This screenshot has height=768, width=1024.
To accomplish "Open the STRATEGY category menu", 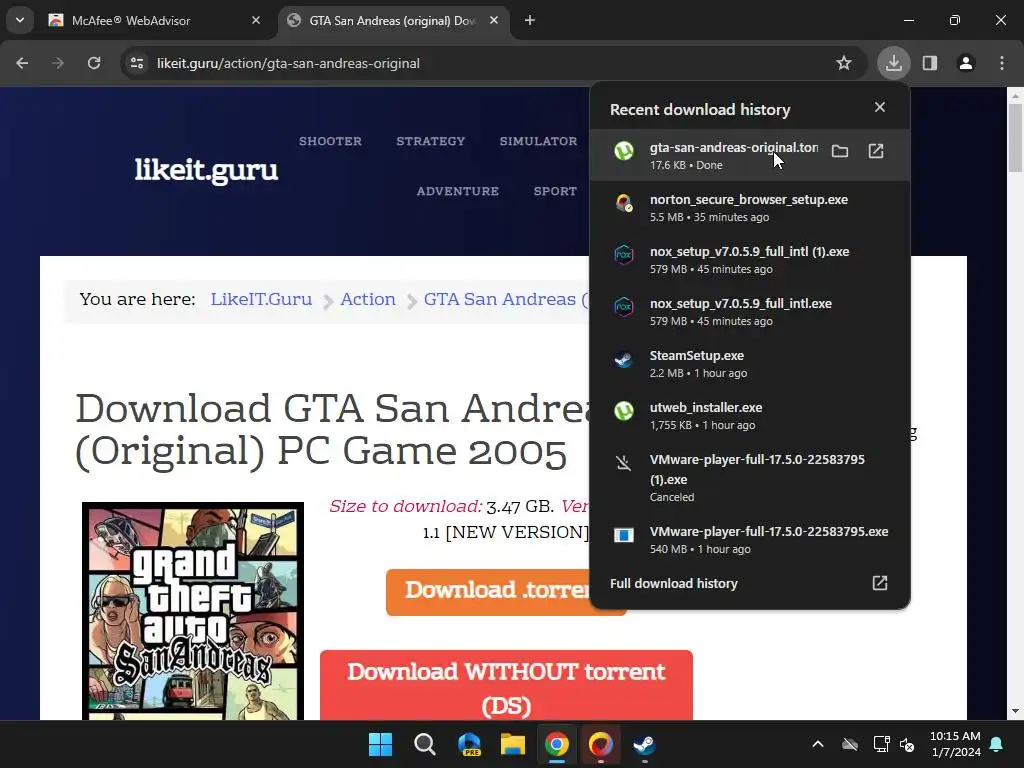I will pyautogui.click(x=430, y=141).
